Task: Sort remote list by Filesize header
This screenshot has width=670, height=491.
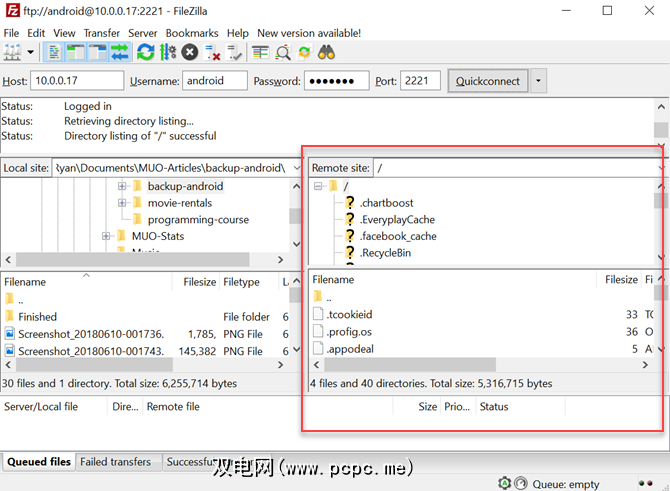Action: 619,279
